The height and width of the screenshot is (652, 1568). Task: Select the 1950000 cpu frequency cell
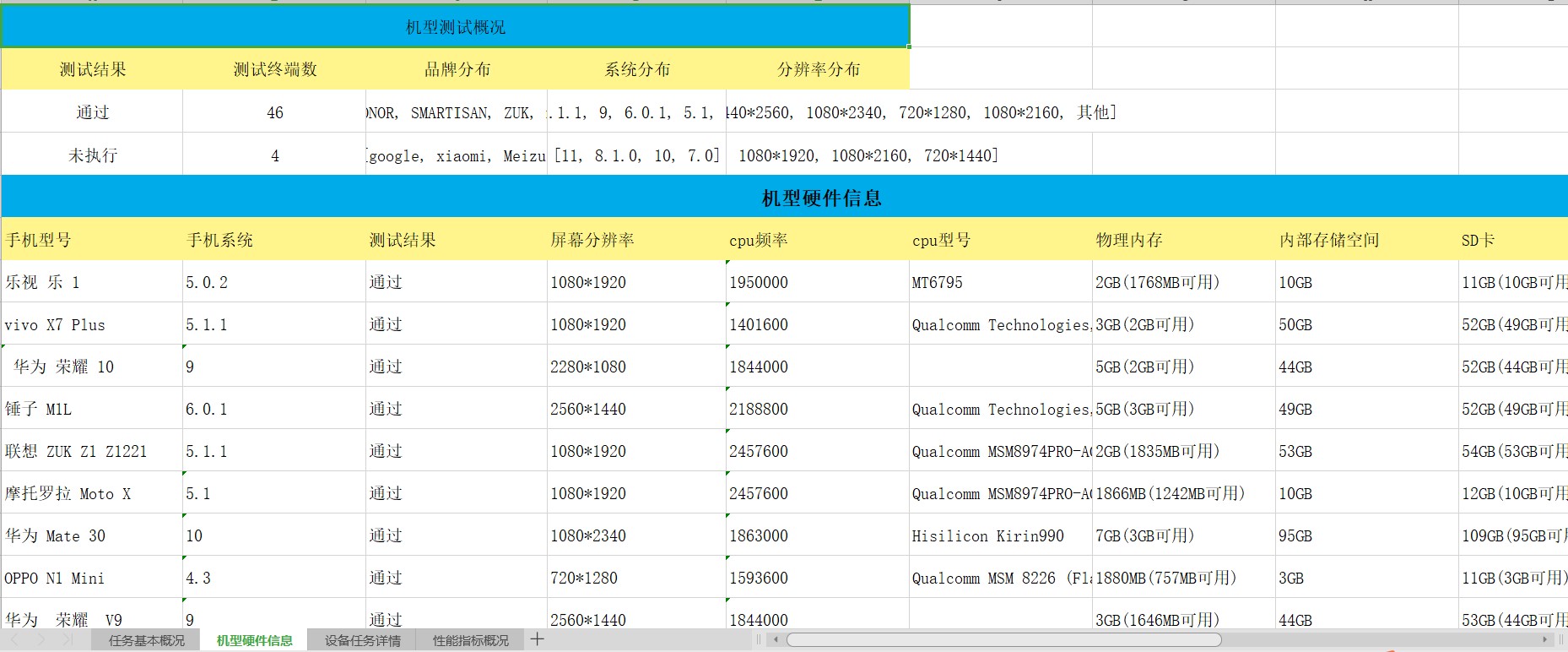[818, 282]
